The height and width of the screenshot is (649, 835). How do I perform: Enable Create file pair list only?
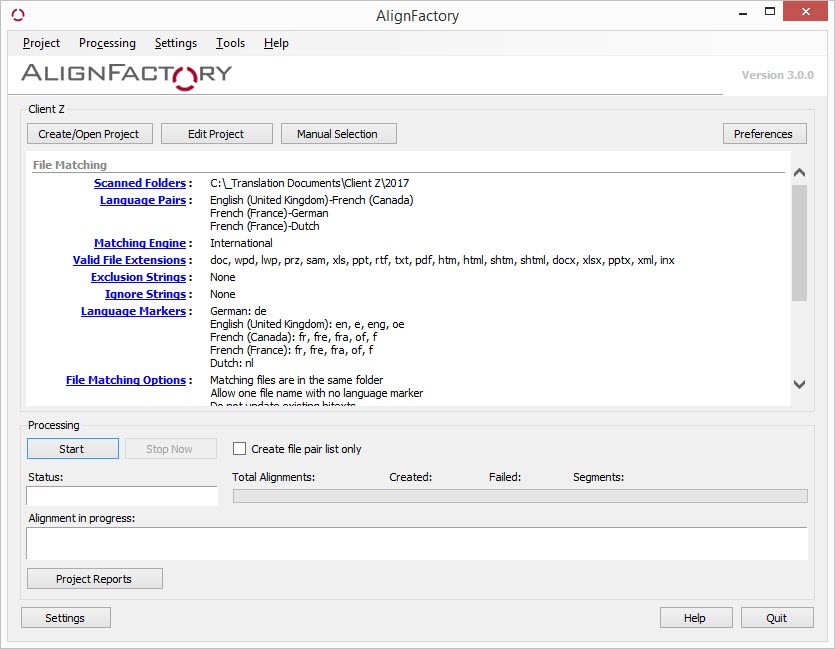[x=240, y=449]
